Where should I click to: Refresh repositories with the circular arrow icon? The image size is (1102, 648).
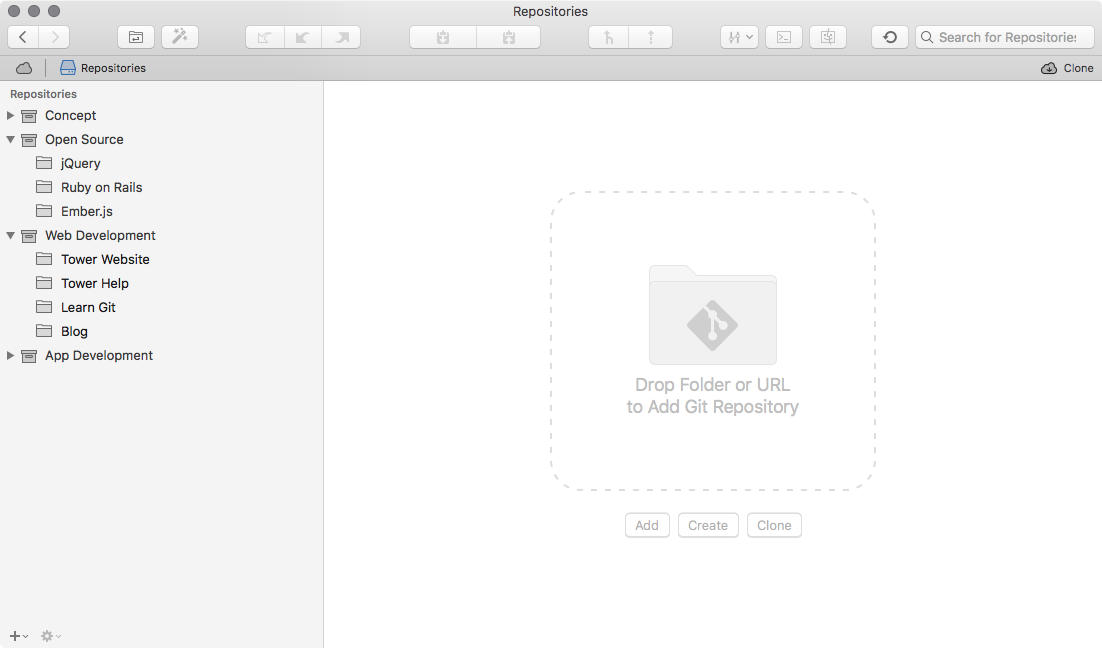(889, 36)
